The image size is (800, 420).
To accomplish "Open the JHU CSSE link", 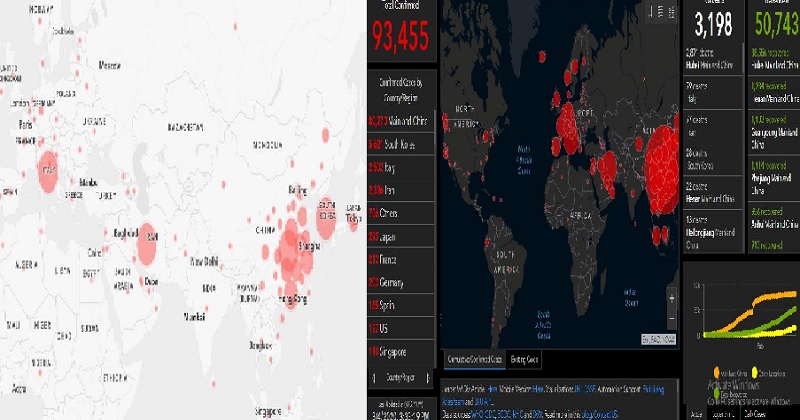I will click(585, 389).
